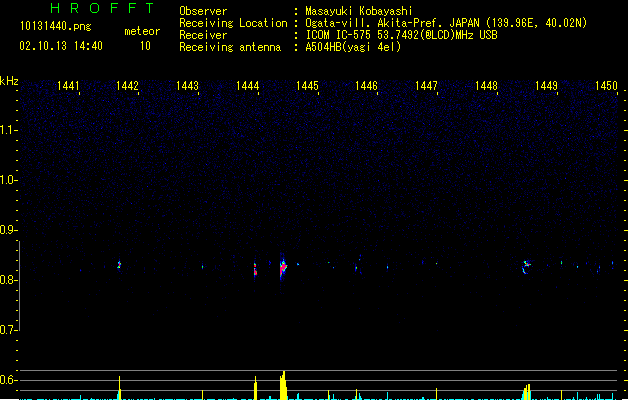Select the 0.6 frequency axis label
Viewport: 629px width, 400px height.
coord(8,380)
